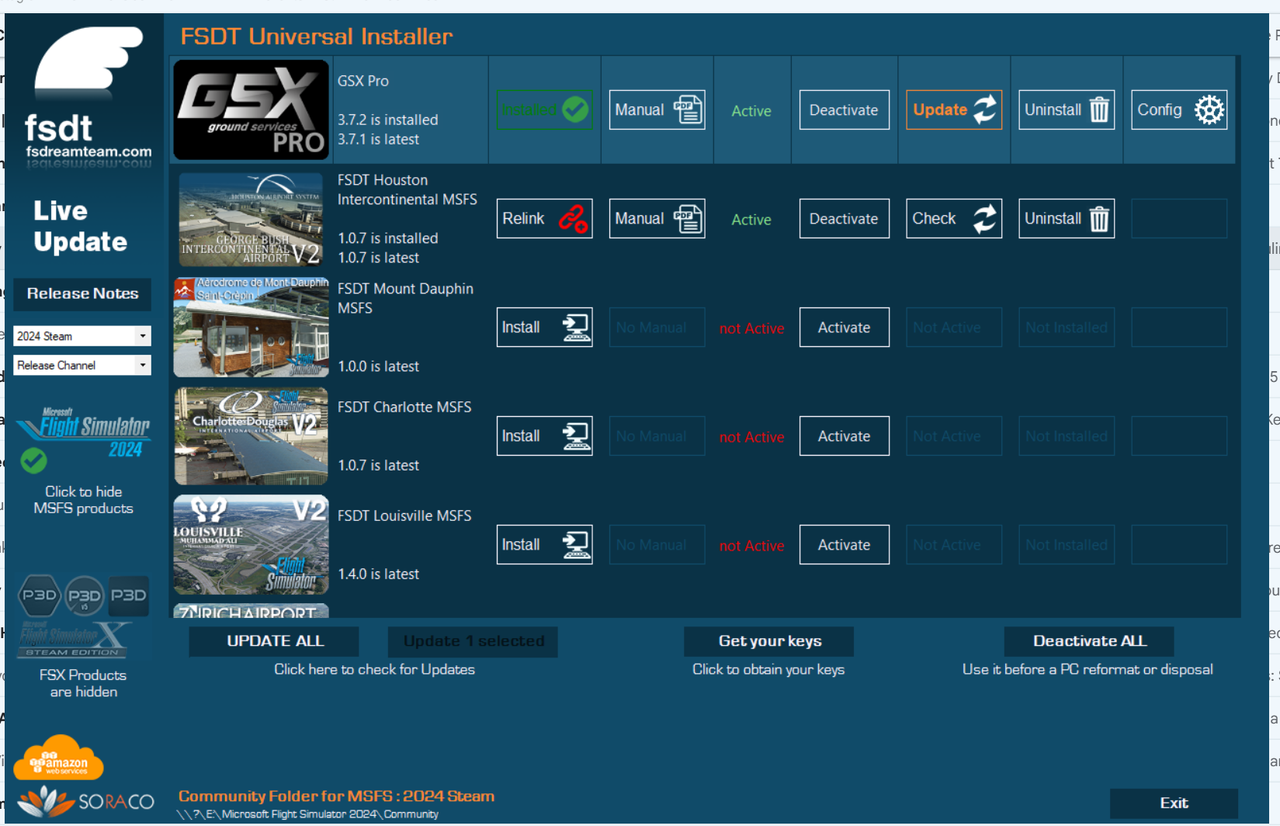Click the green Installed checkmark for GSX Pro
Screen dimensions: 1280x826
tap(545, 110)
